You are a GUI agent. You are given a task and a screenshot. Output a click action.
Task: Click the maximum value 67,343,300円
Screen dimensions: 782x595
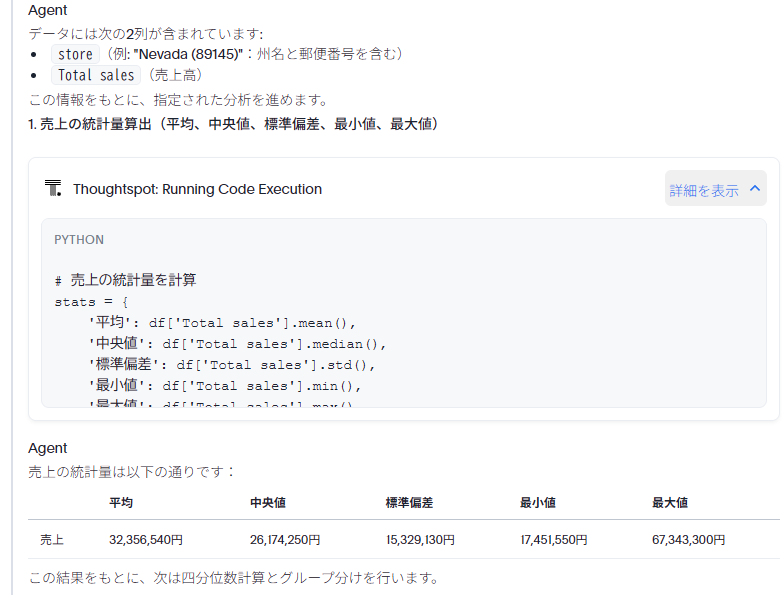coord(688,540)
